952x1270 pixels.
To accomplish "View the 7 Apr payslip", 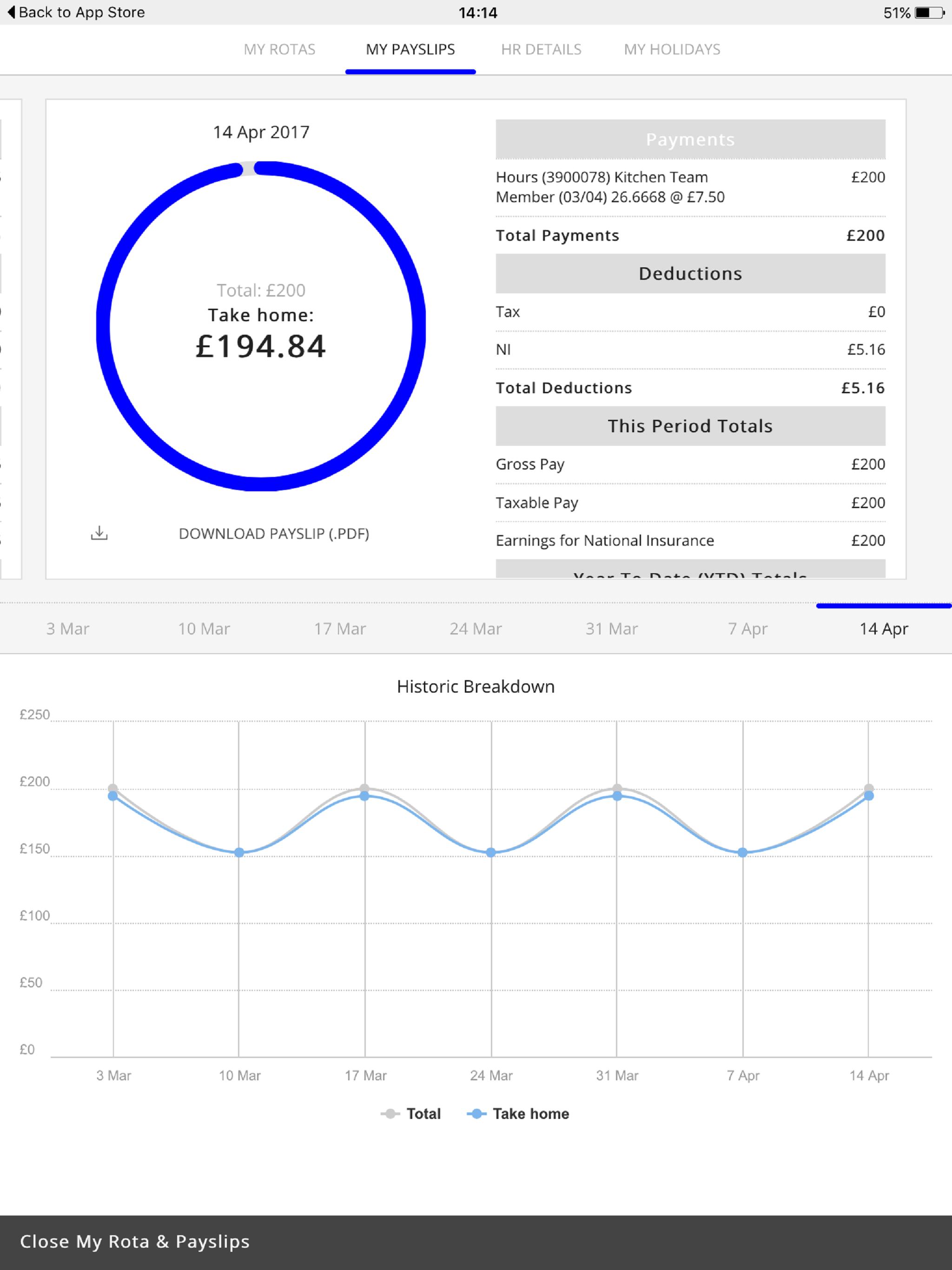I will (x=748, y=628).
